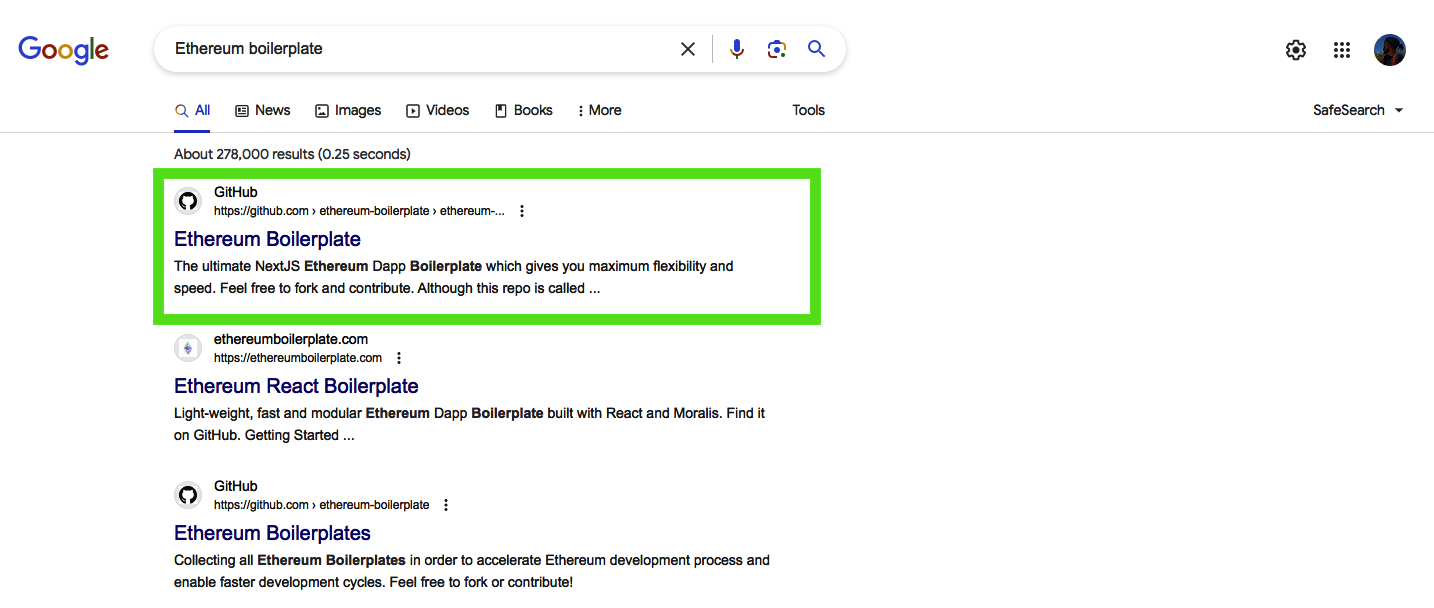This screenshot has width=1434, height=608.
Task: Clear the search box with X icon
Action: (688, 49)
